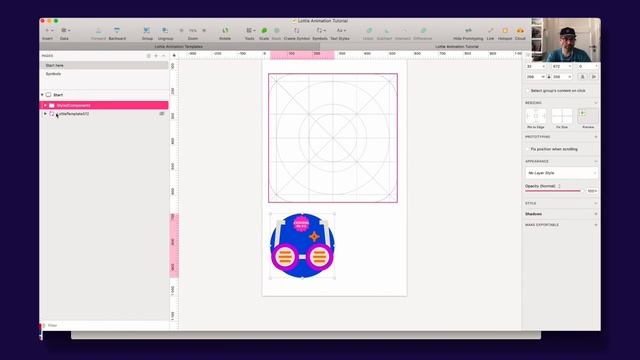
Task: Click the Ungroup toolbar icon
Action: click(x=165, y=31)
